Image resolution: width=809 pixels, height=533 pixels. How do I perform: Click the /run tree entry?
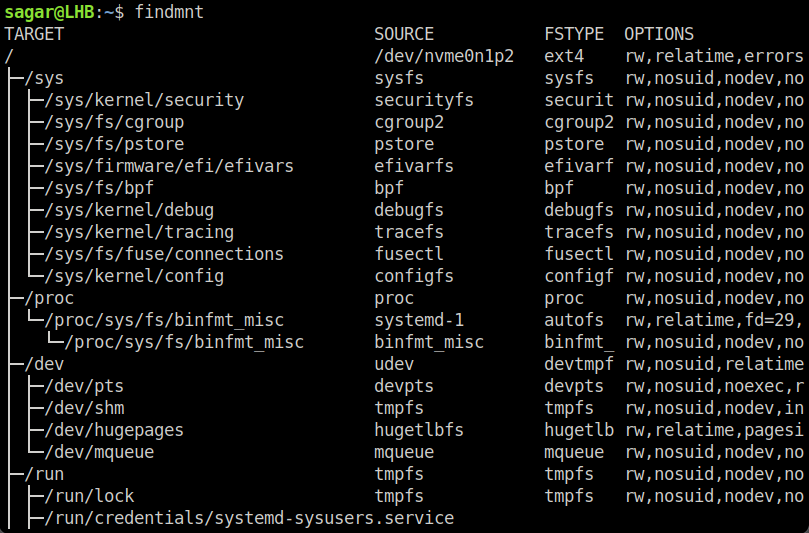coord(44,474)
